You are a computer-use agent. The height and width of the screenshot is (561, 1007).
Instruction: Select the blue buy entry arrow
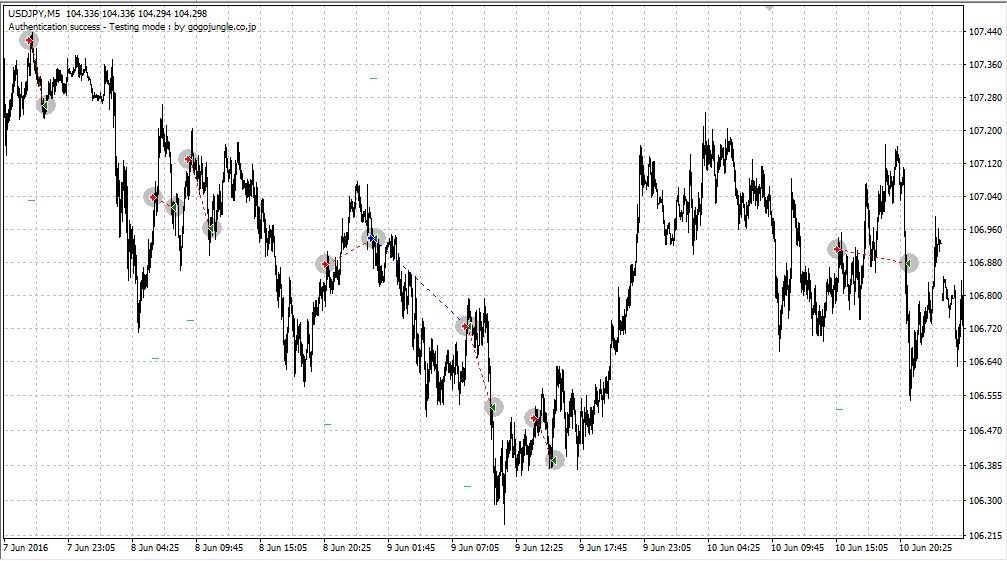tap(372, 238)
